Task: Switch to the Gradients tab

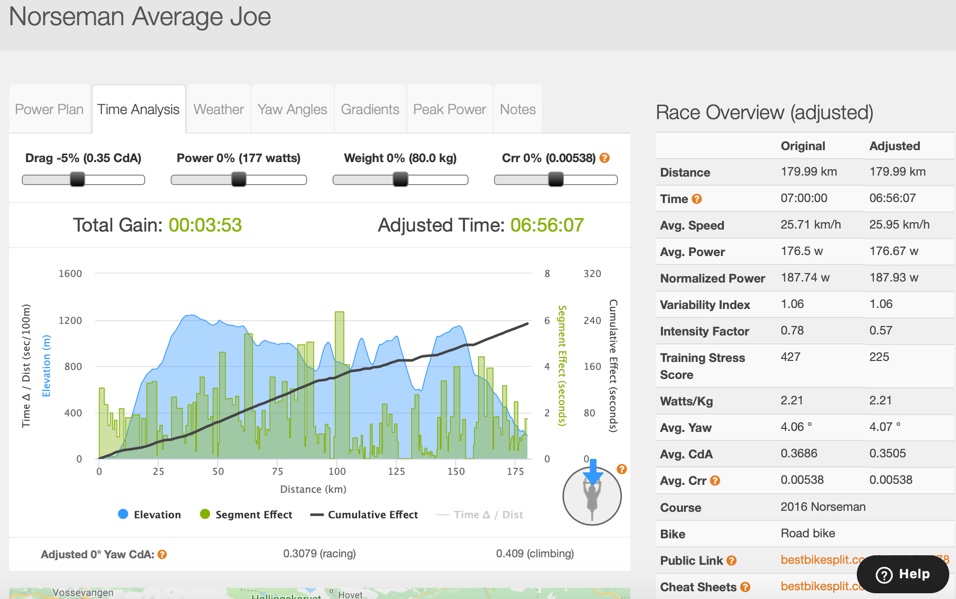Action: point(370,109)
